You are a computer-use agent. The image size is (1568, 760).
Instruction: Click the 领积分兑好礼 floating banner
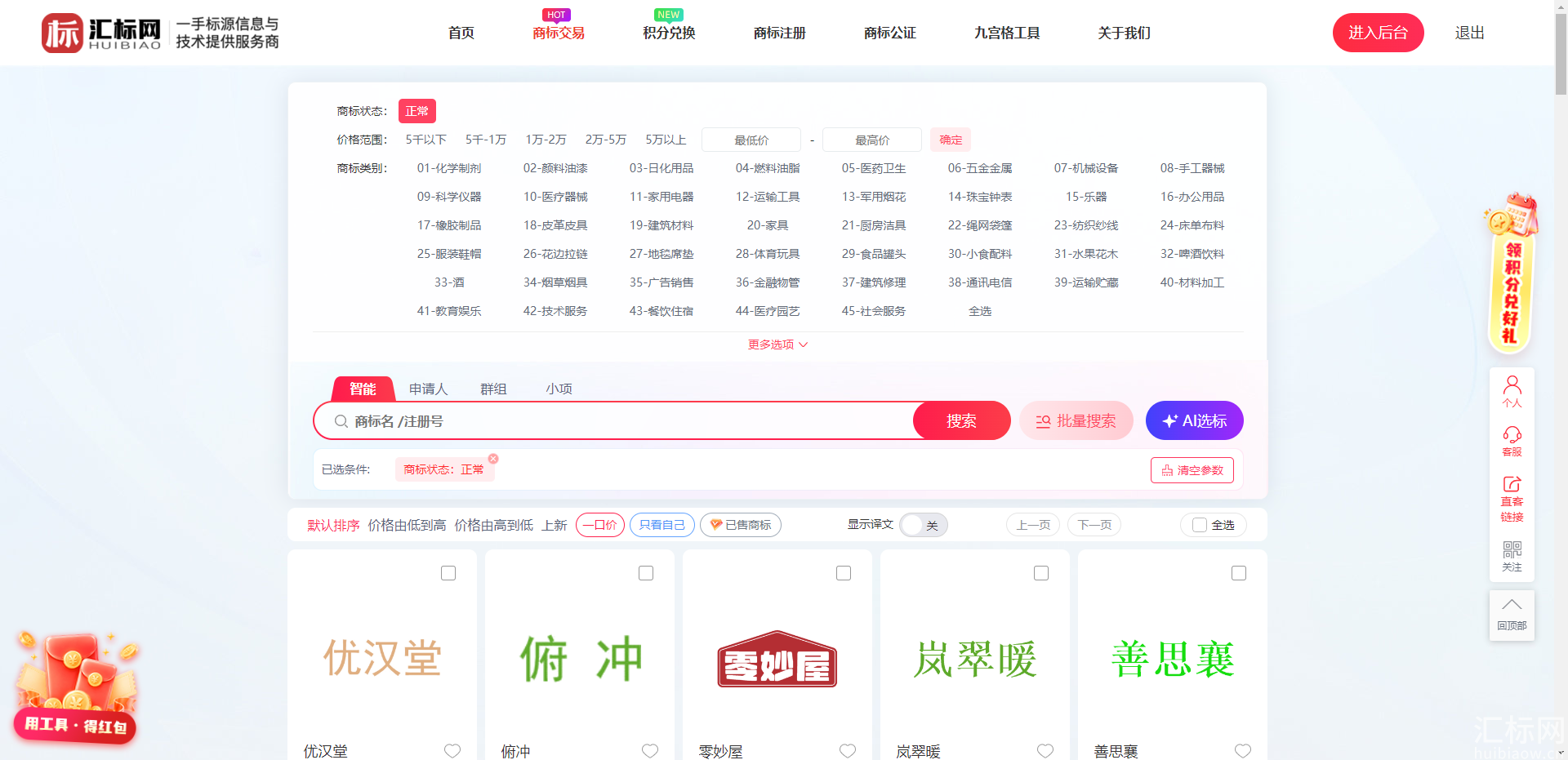(x=1510, y=273)
